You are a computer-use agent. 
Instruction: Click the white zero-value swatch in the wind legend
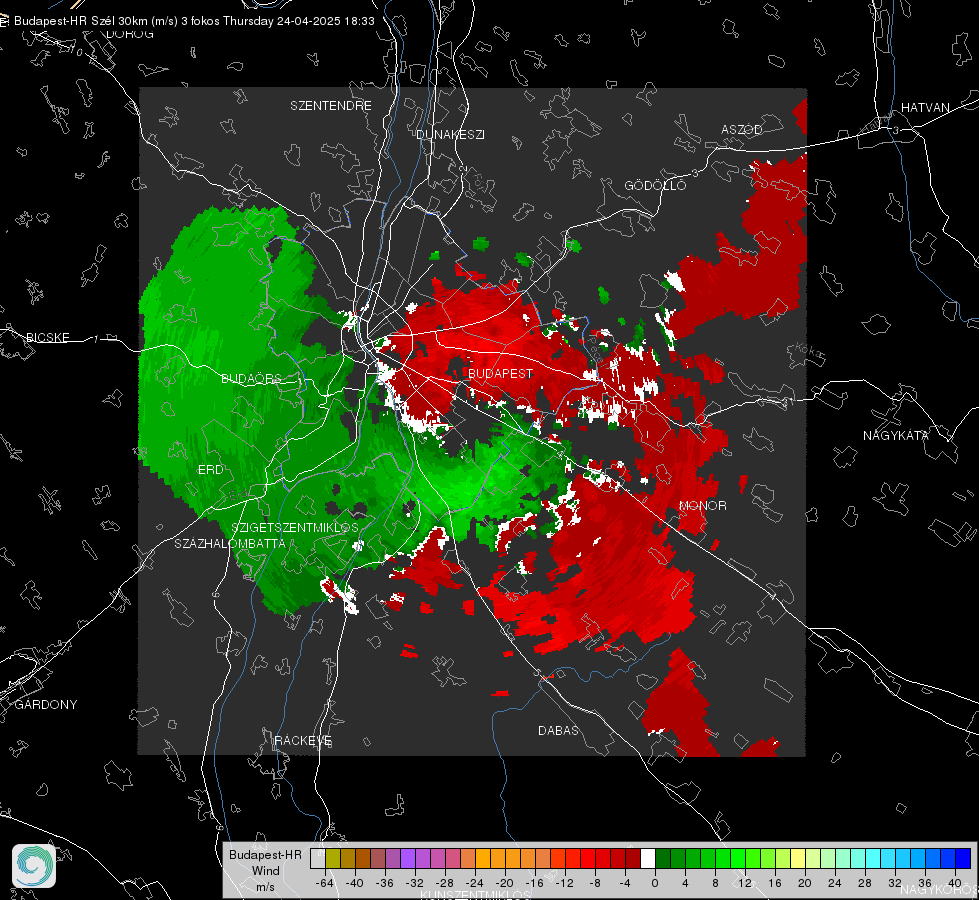[x=648, y=858]
